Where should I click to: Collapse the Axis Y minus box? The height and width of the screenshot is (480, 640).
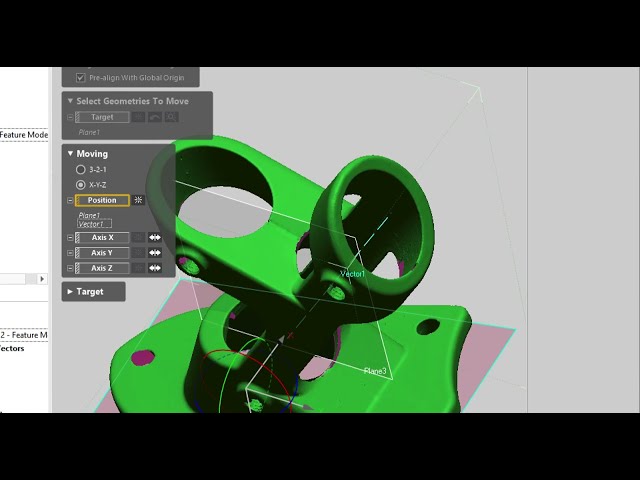pyautogui.click(x=70, y=253)
